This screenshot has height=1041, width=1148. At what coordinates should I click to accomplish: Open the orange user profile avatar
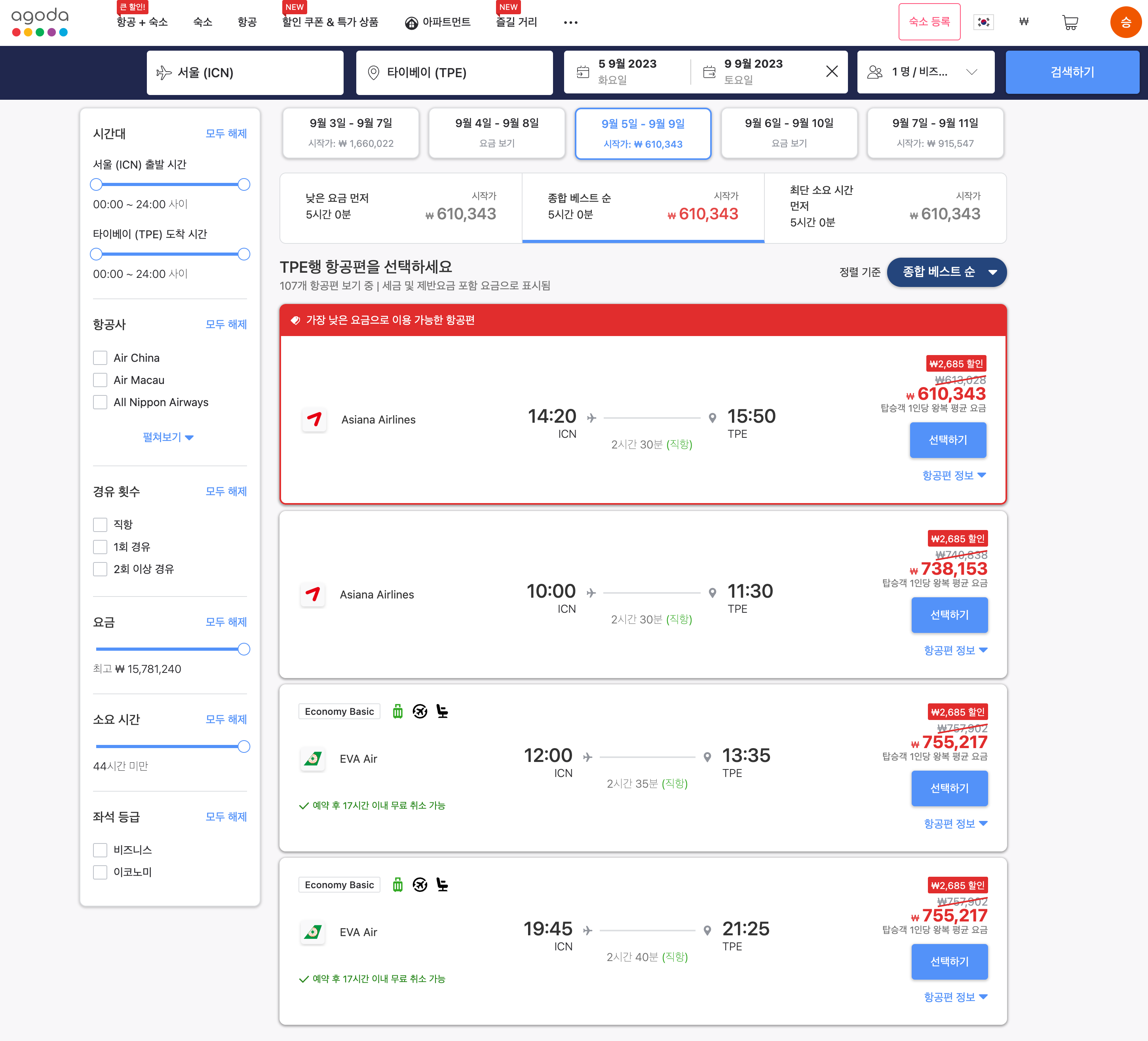1125,22
